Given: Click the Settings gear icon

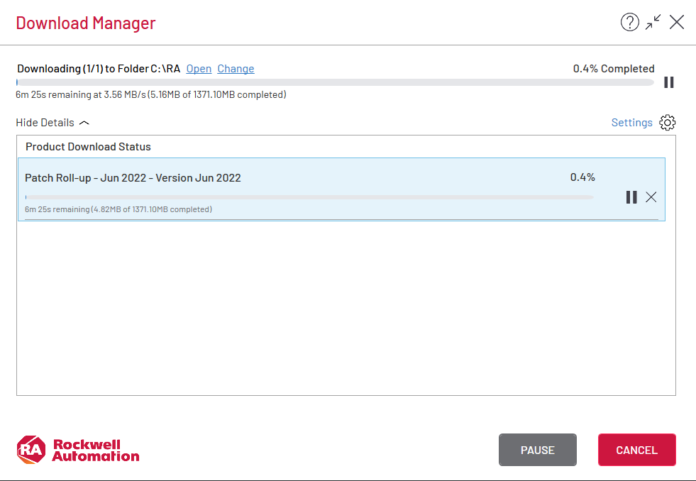Looking at the screenshot, I should [x=668, y=122].
